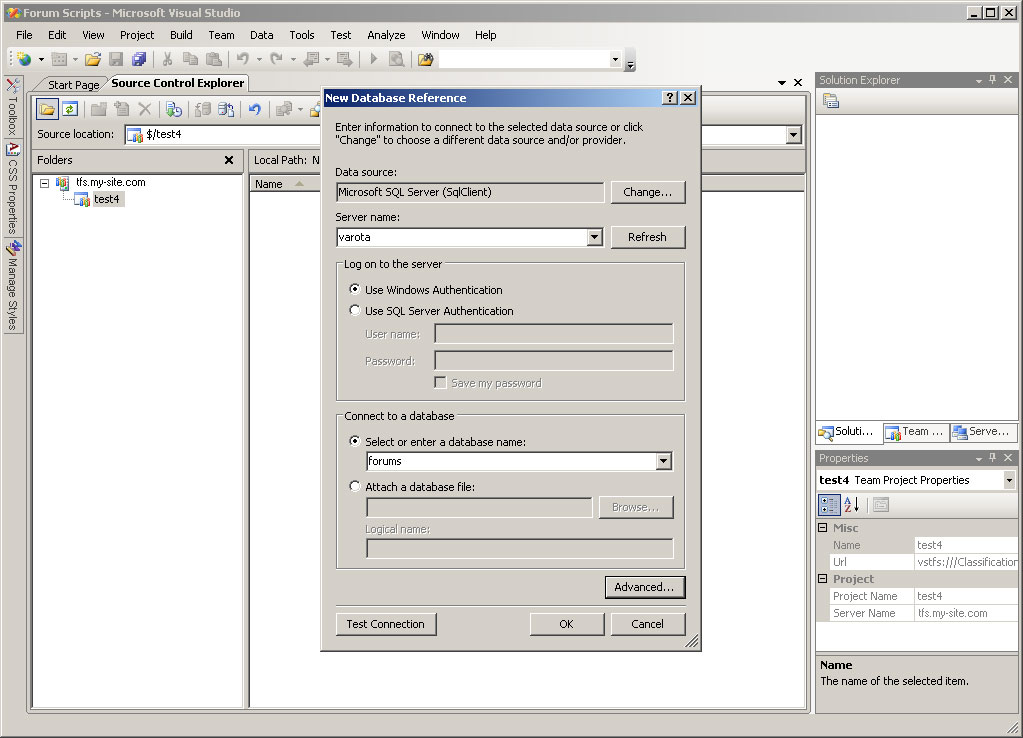Screen dimensions: 1023x738
Task: Collapse the Project category in Properties
Action: [823, 578]
